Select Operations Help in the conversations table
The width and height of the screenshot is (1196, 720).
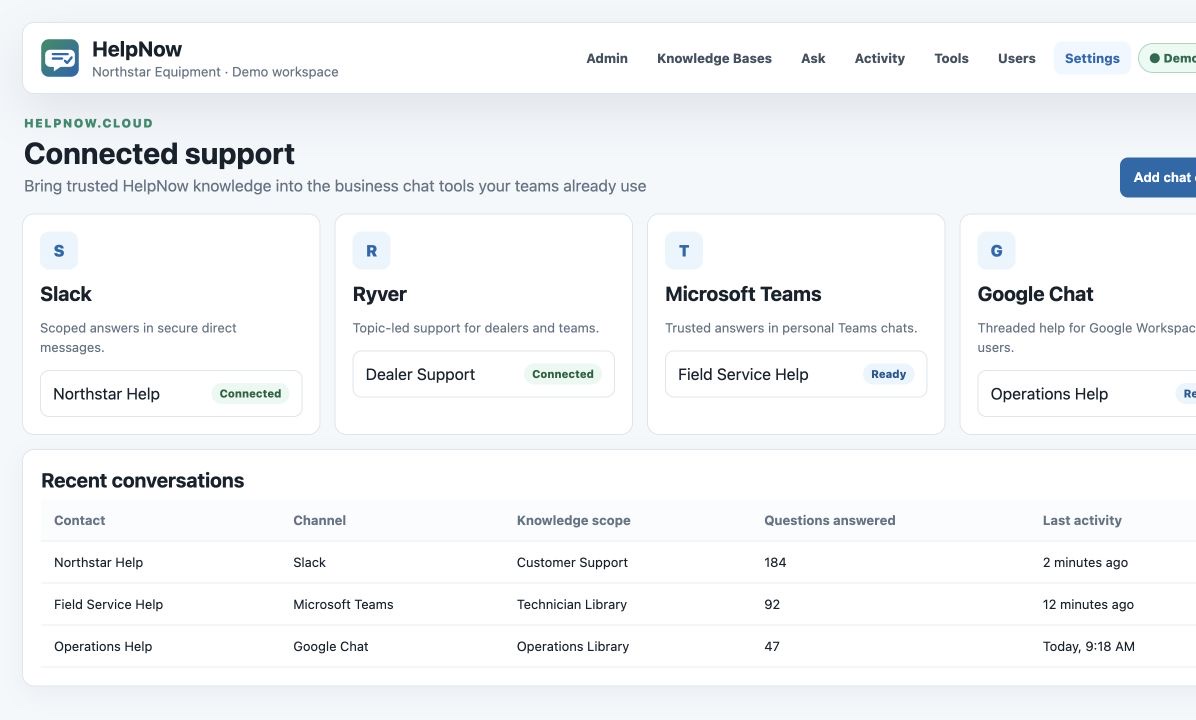[103, 646]
